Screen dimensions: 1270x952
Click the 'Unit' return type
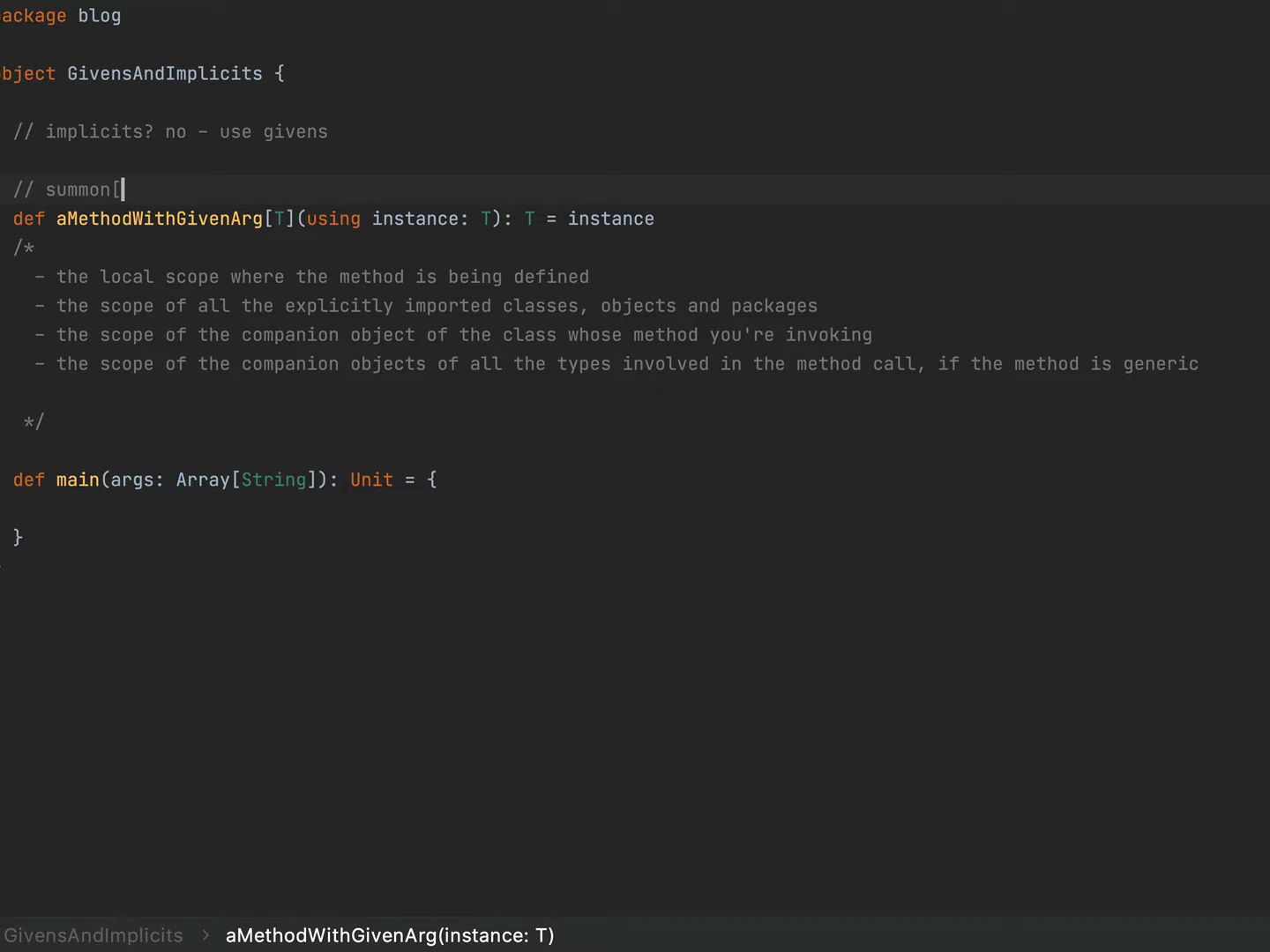pos(371,480)
